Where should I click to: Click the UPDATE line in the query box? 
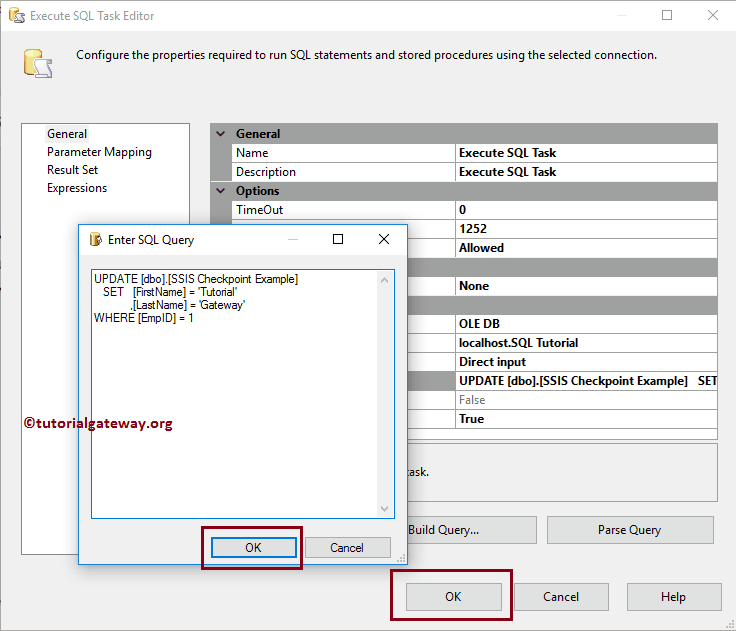(x=196, y=279)
